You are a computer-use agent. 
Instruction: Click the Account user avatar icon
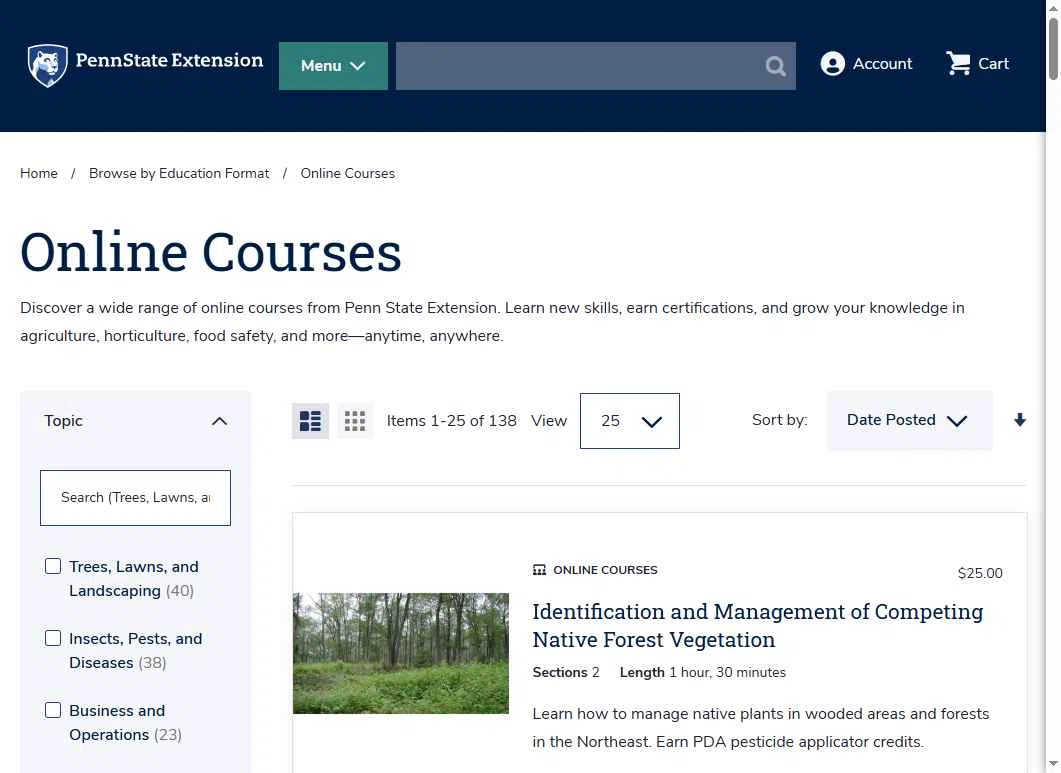[832, 64]
